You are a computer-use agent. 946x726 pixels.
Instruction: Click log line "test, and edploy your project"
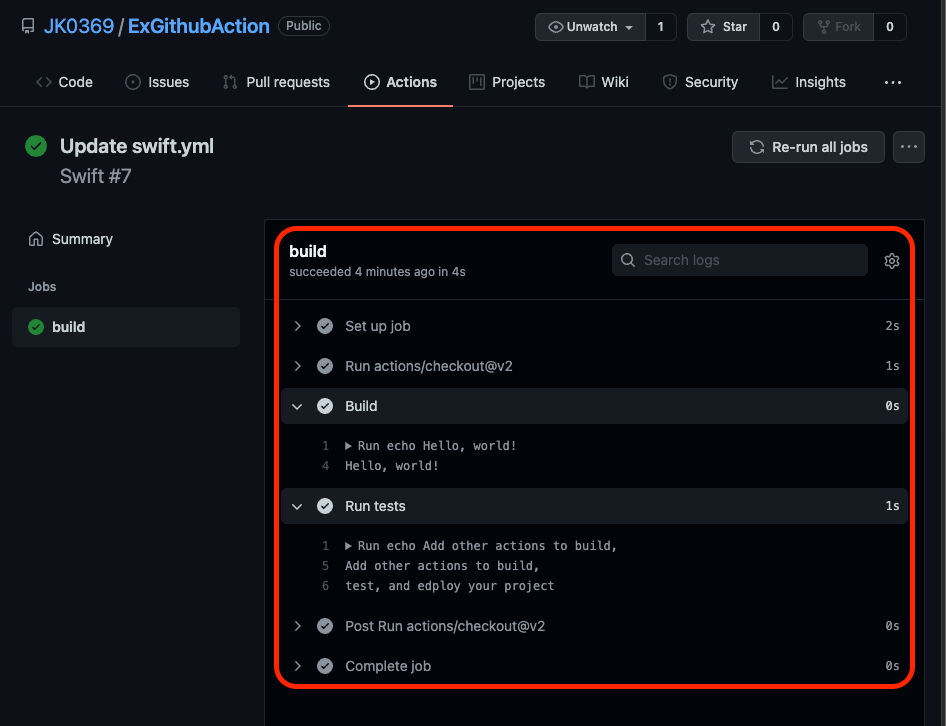449,585
